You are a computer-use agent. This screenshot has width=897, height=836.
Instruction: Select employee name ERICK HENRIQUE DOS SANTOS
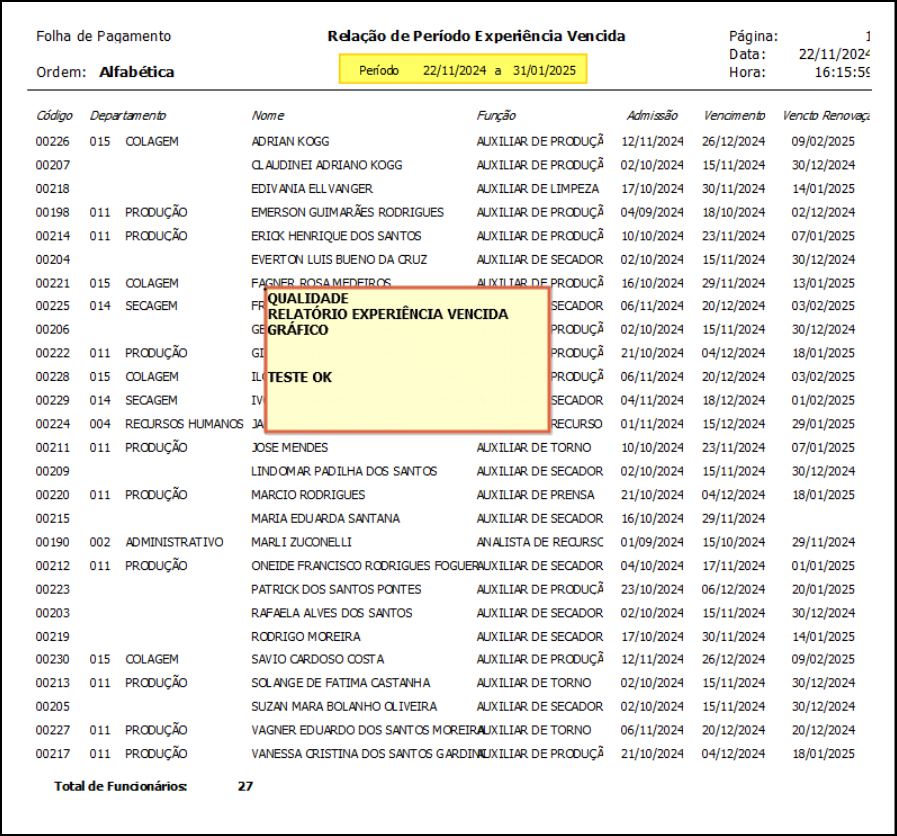[336, 236]
